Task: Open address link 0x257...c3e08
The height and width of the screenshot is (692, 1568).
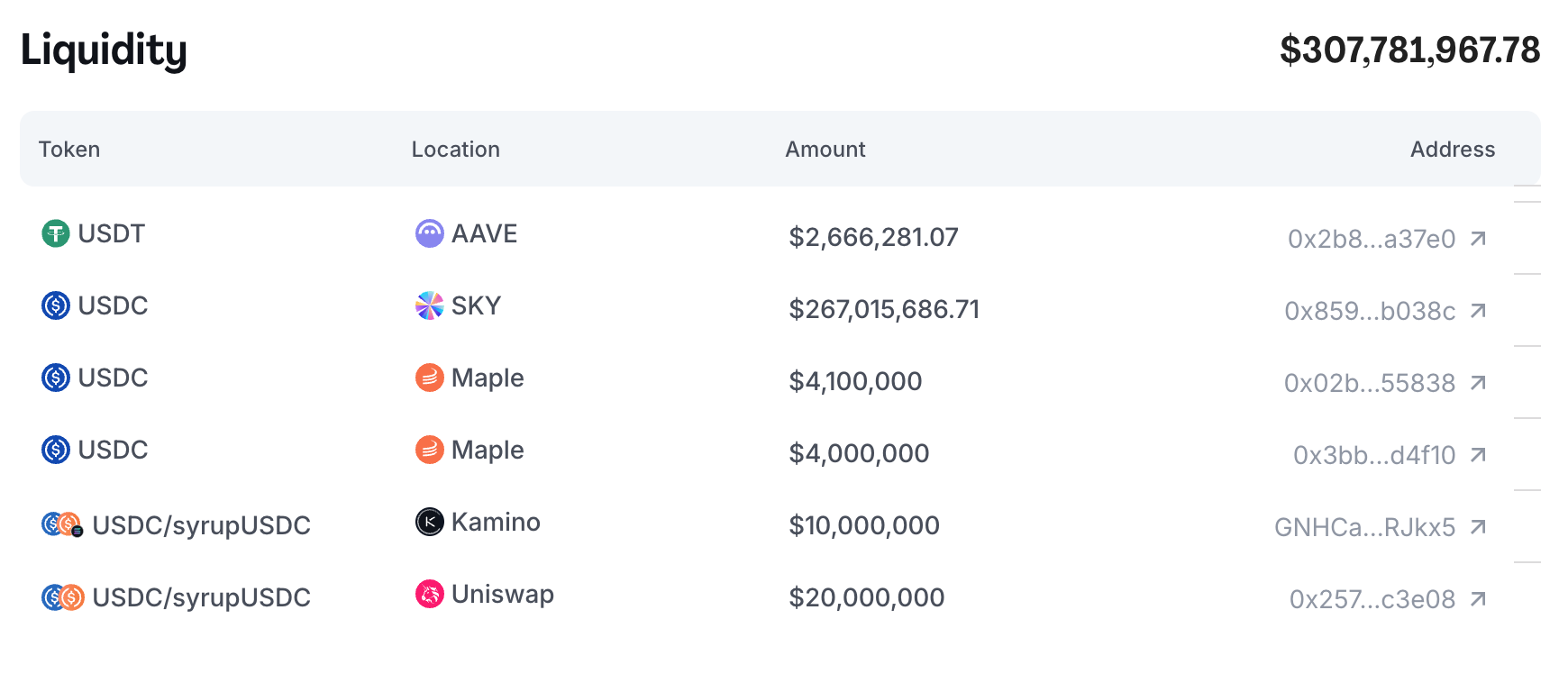Action: click(x=1372, y=599)
